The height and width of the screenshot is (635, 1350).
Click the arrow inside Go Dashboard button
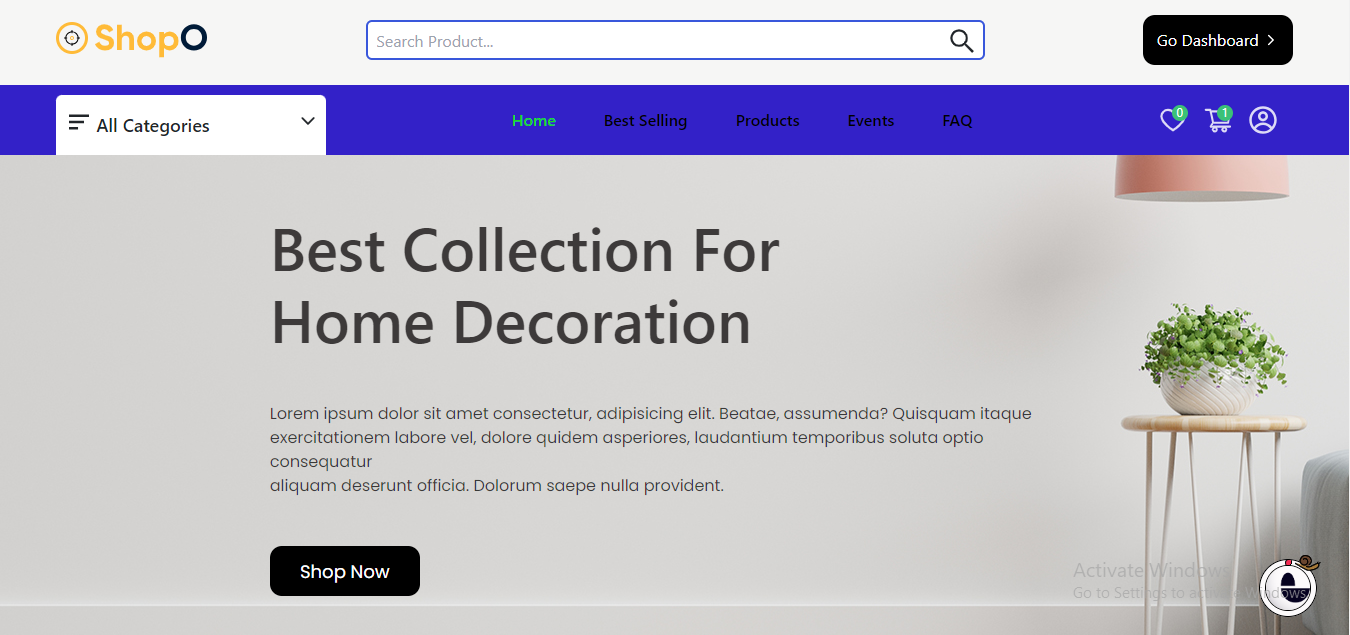[x=1271, y=41]
